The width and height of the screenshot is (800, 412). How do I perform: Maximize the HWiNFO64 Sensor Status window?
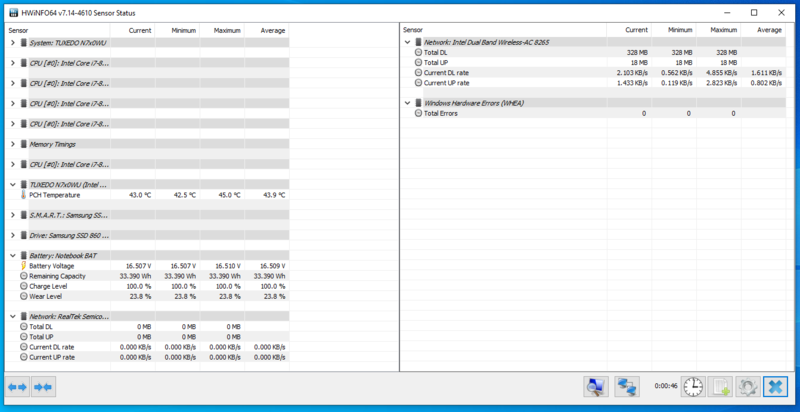click(x=754, y=13)
